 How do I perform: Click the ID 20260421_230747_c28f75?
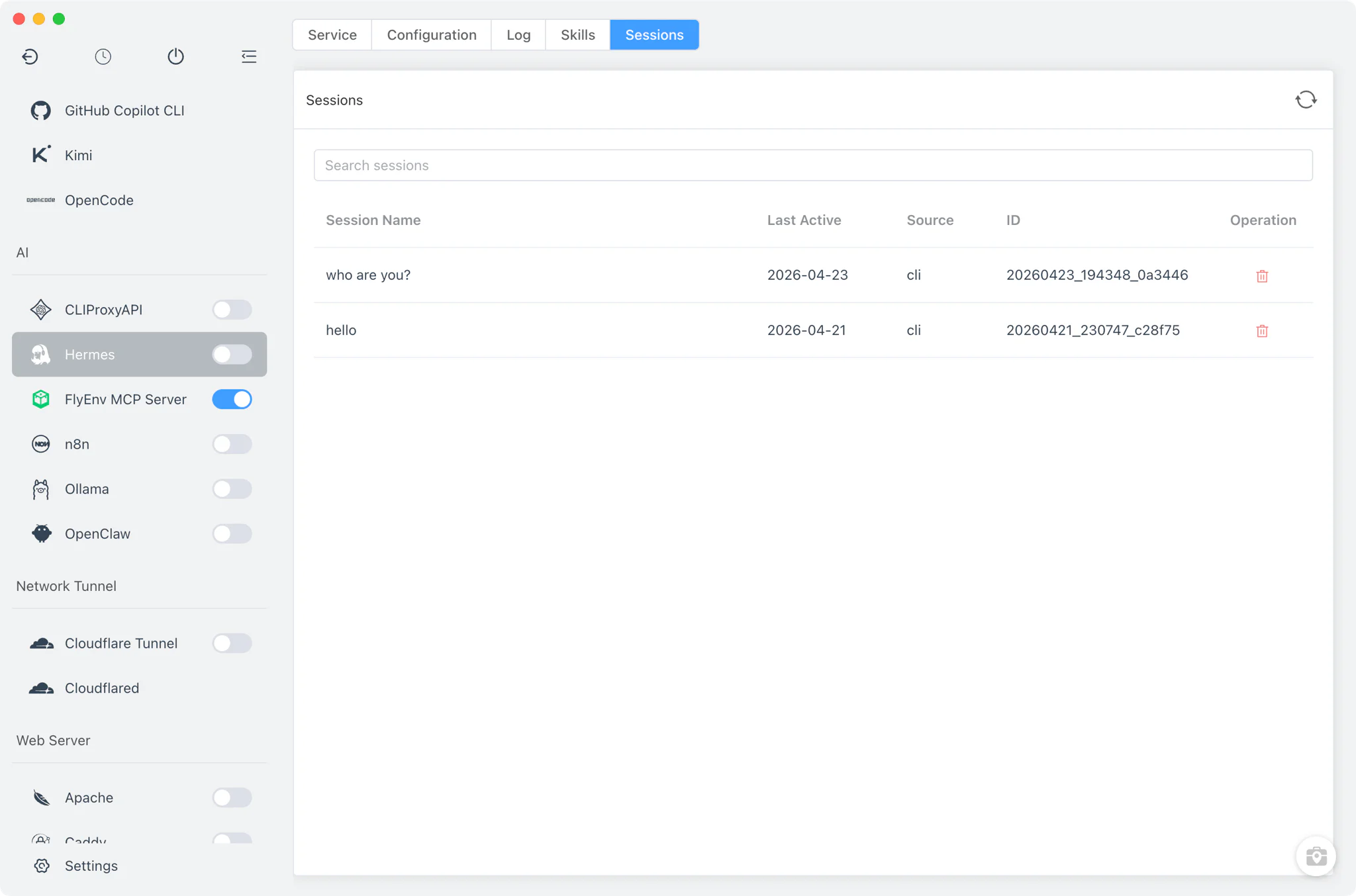(x=1093, y=330)
